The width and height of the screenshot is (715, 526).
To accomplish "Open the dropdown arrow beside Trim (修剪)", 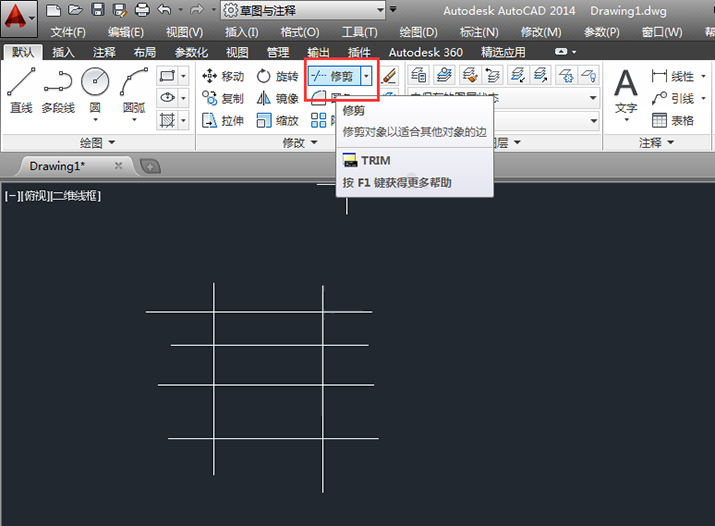I will (x=366, y=76).
